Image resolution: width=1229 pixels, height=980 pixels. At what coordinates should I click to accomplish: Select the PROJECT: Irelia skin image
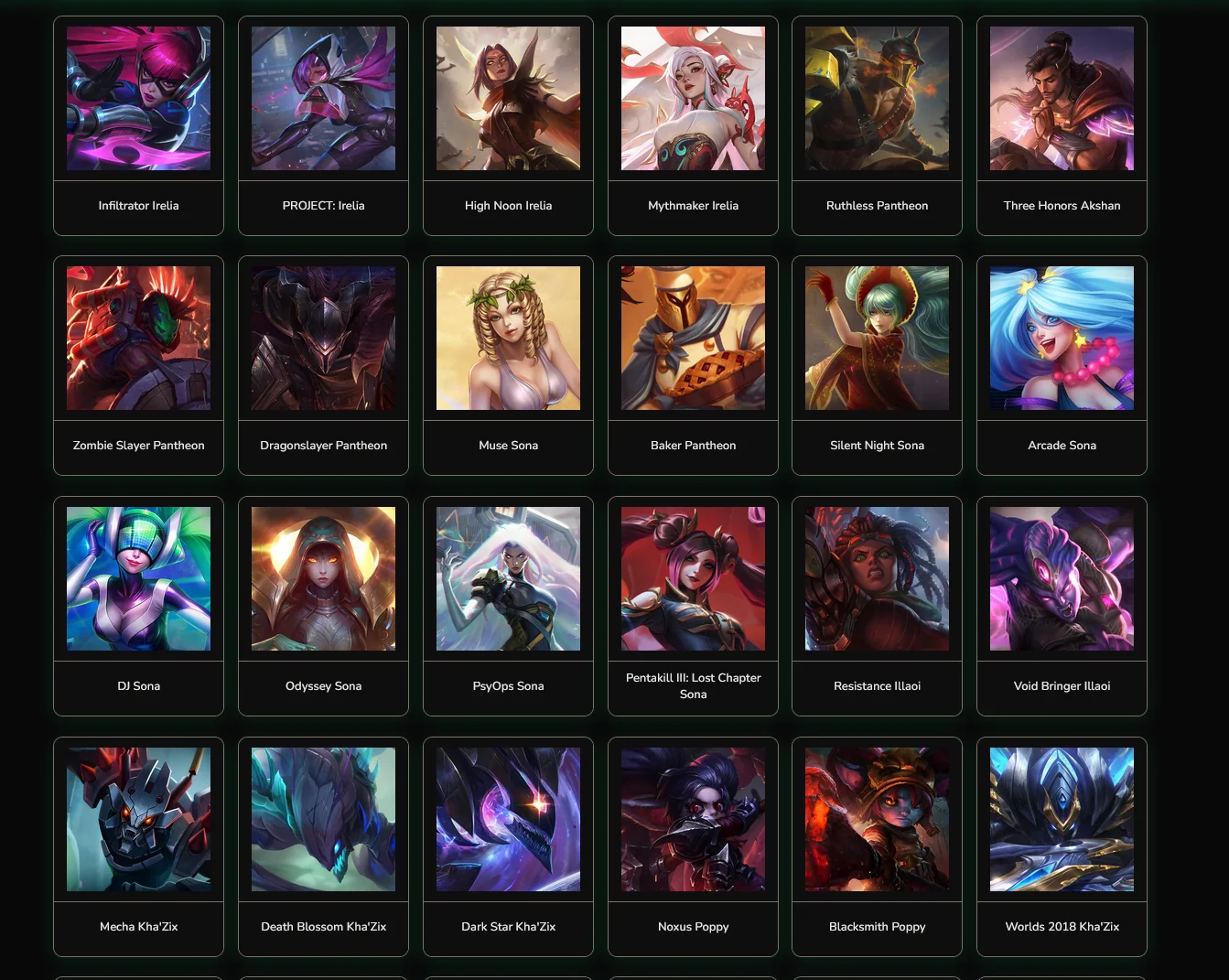(323, 98)
